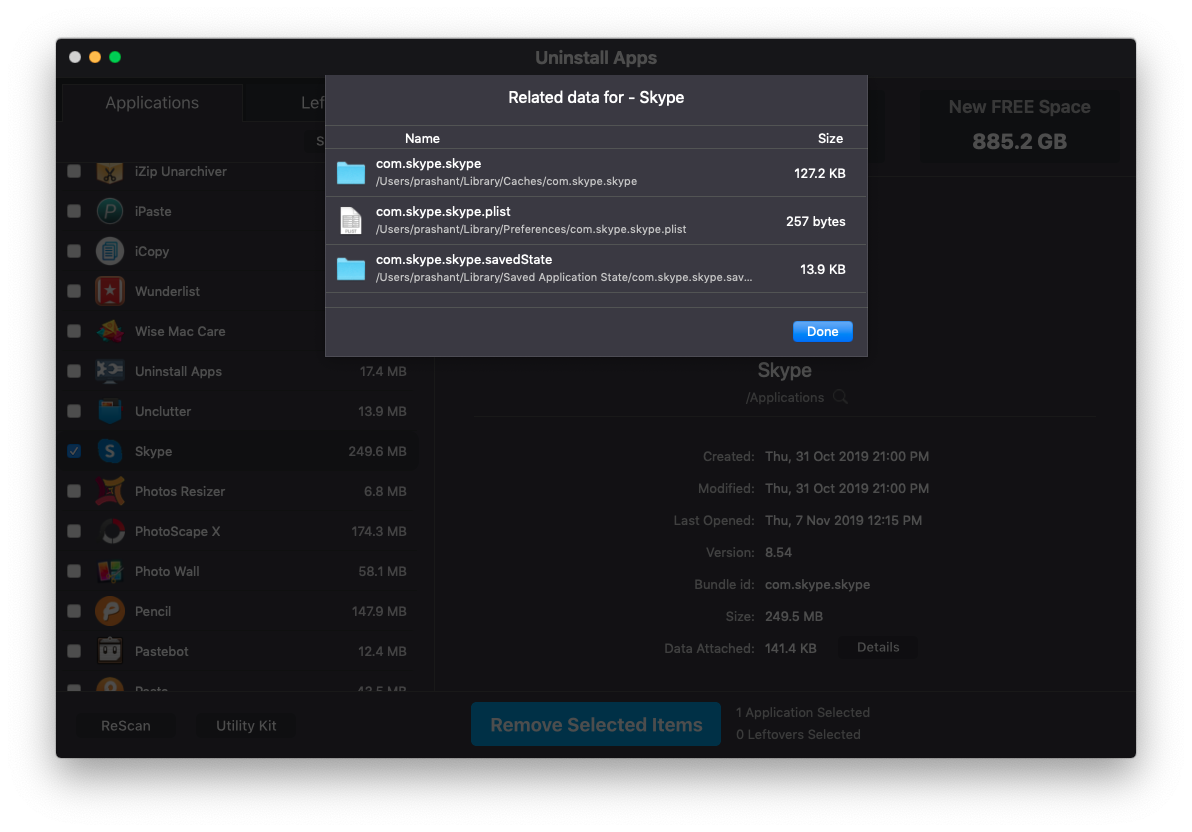
Task: Click the iPaste app icon
Action: coord(110,211)
